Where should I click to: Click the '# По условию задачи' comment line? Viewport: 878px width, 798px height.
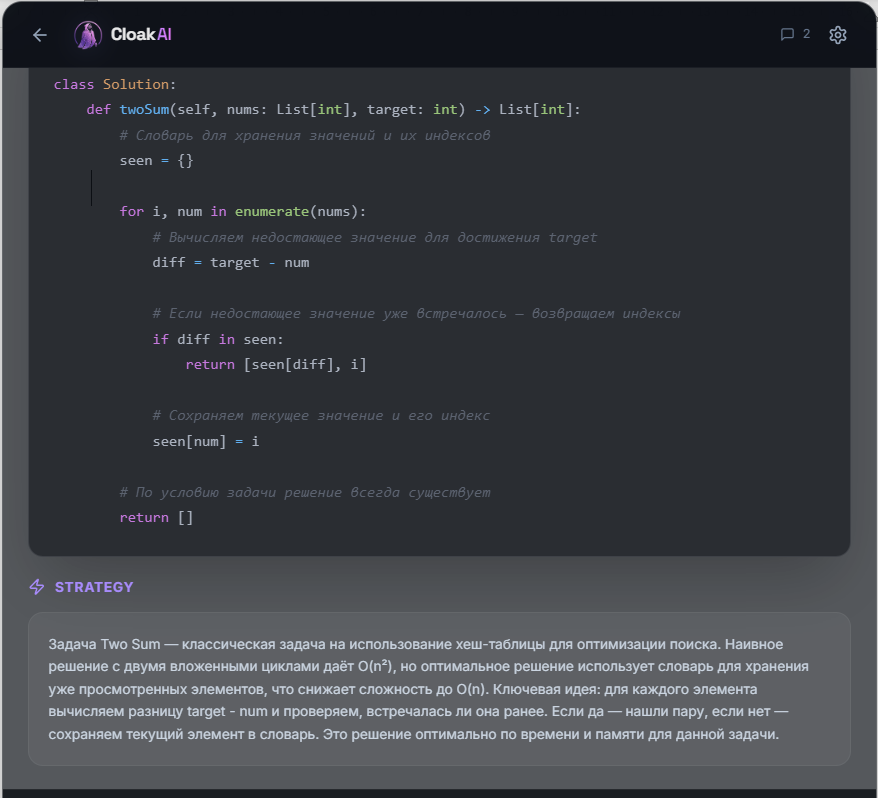pyautogui.click(x=305, y=492)
